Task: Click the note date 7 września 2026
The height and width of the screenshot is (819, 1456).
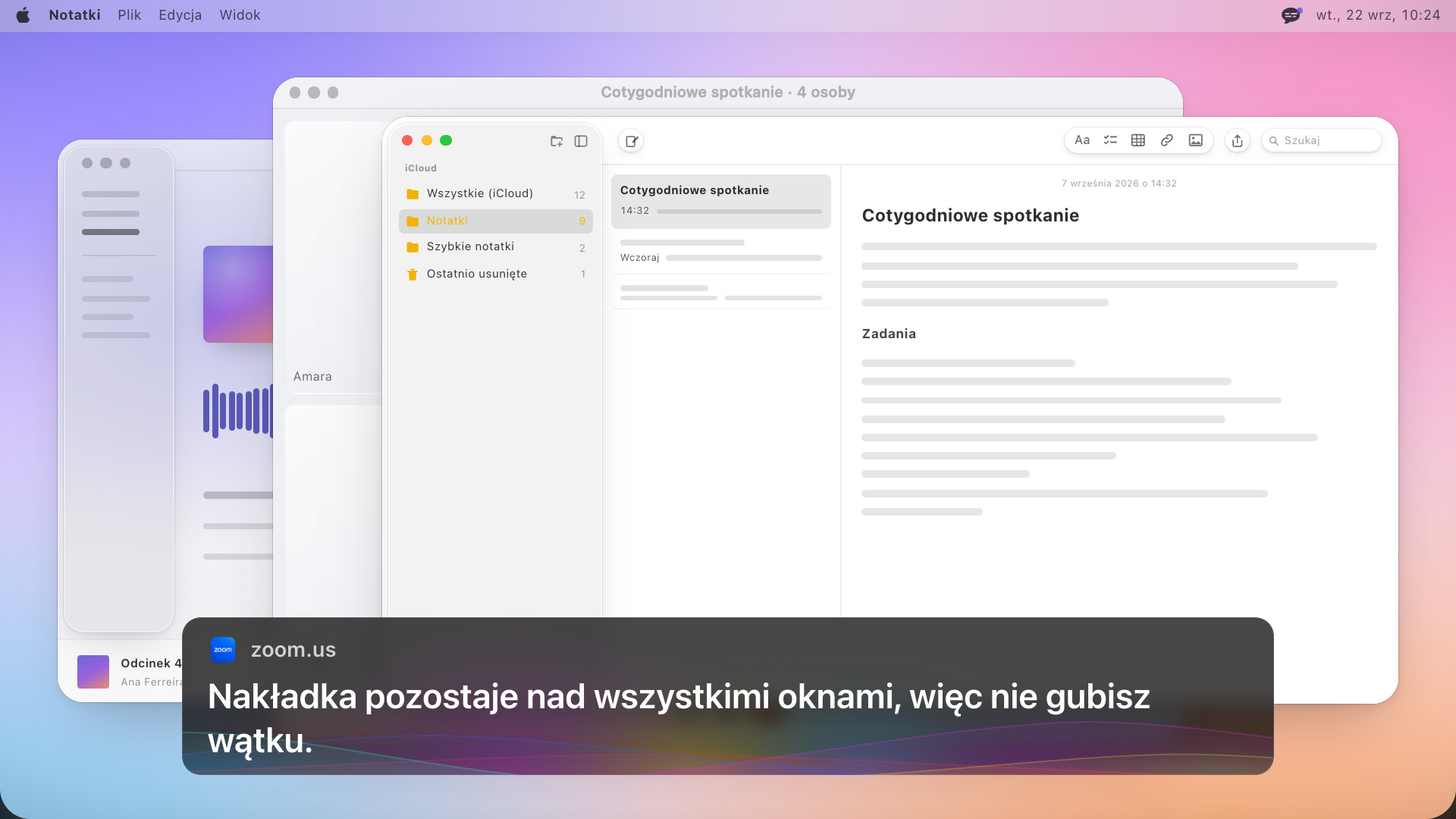Action: point(1119,184)
